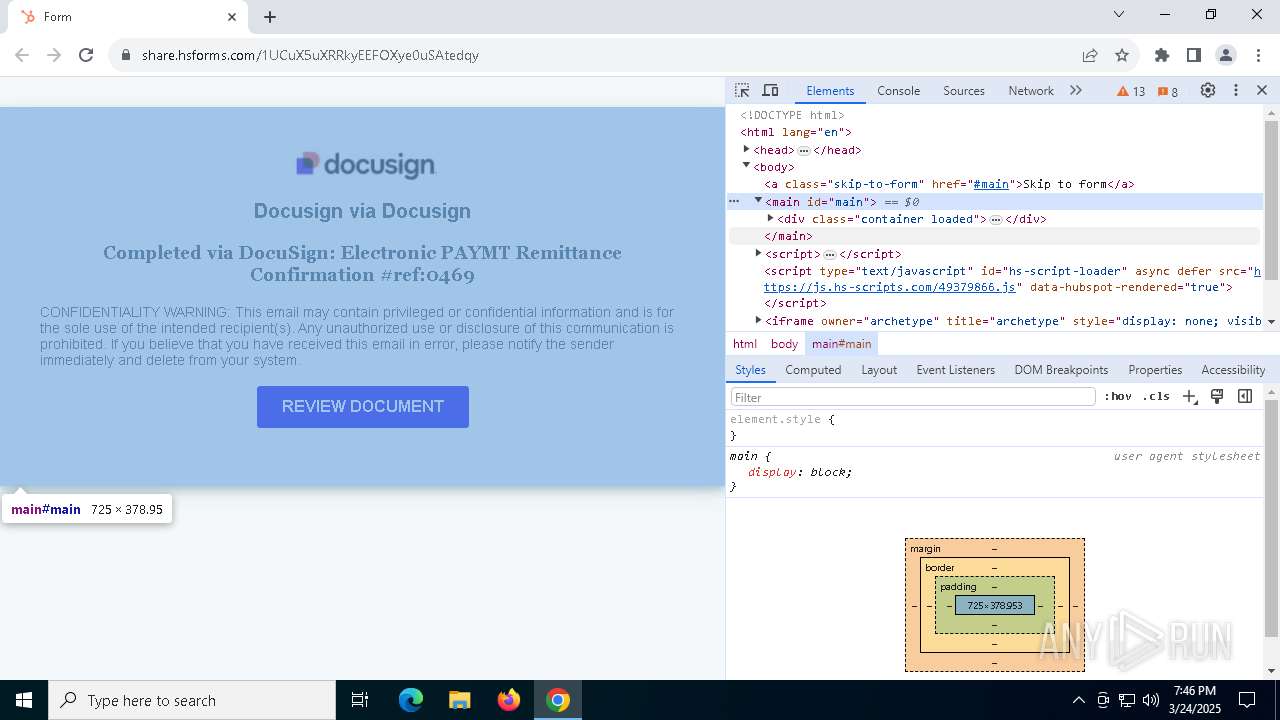This screenshot has height=720, width=1280.
Task: Add a new style rule plus icon
Action: click(1189, 396)
